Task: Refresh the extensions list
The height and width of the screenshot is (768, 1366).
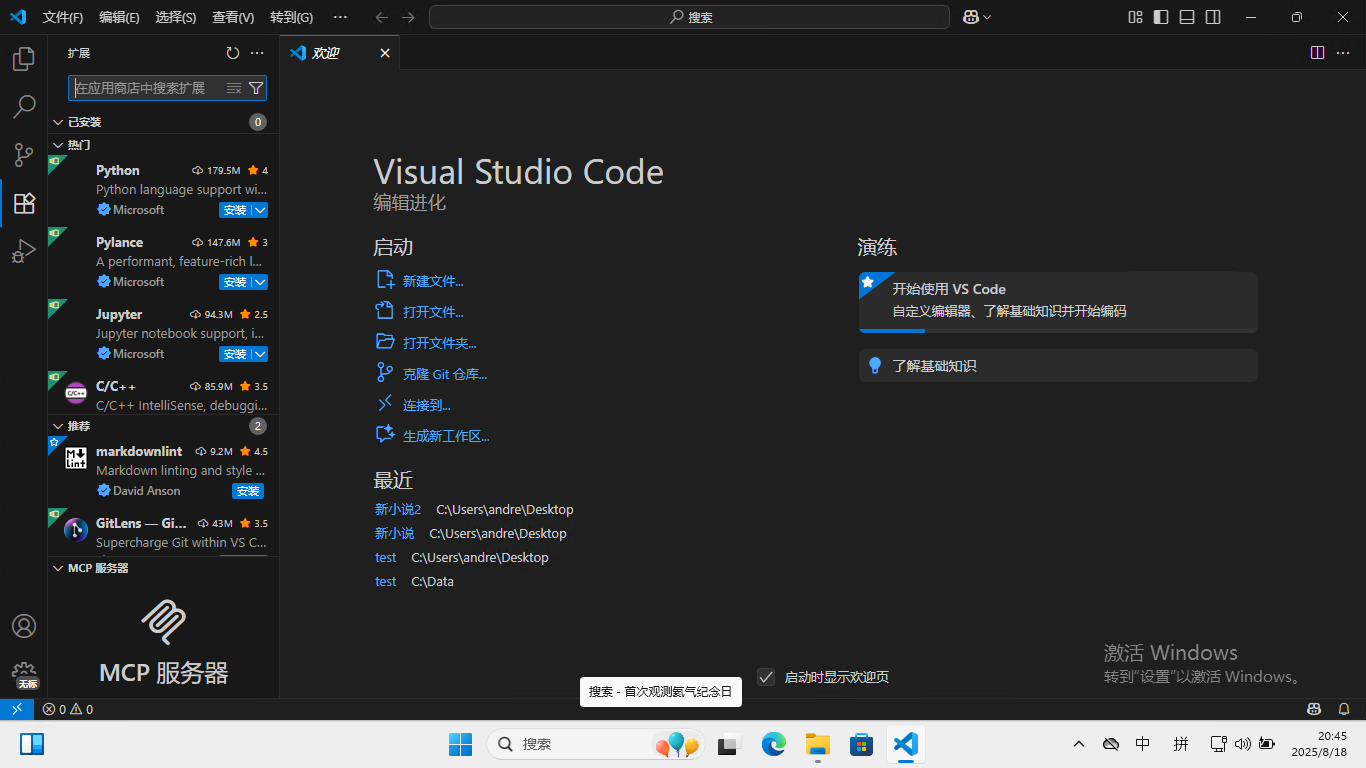Action: [233, 53]
